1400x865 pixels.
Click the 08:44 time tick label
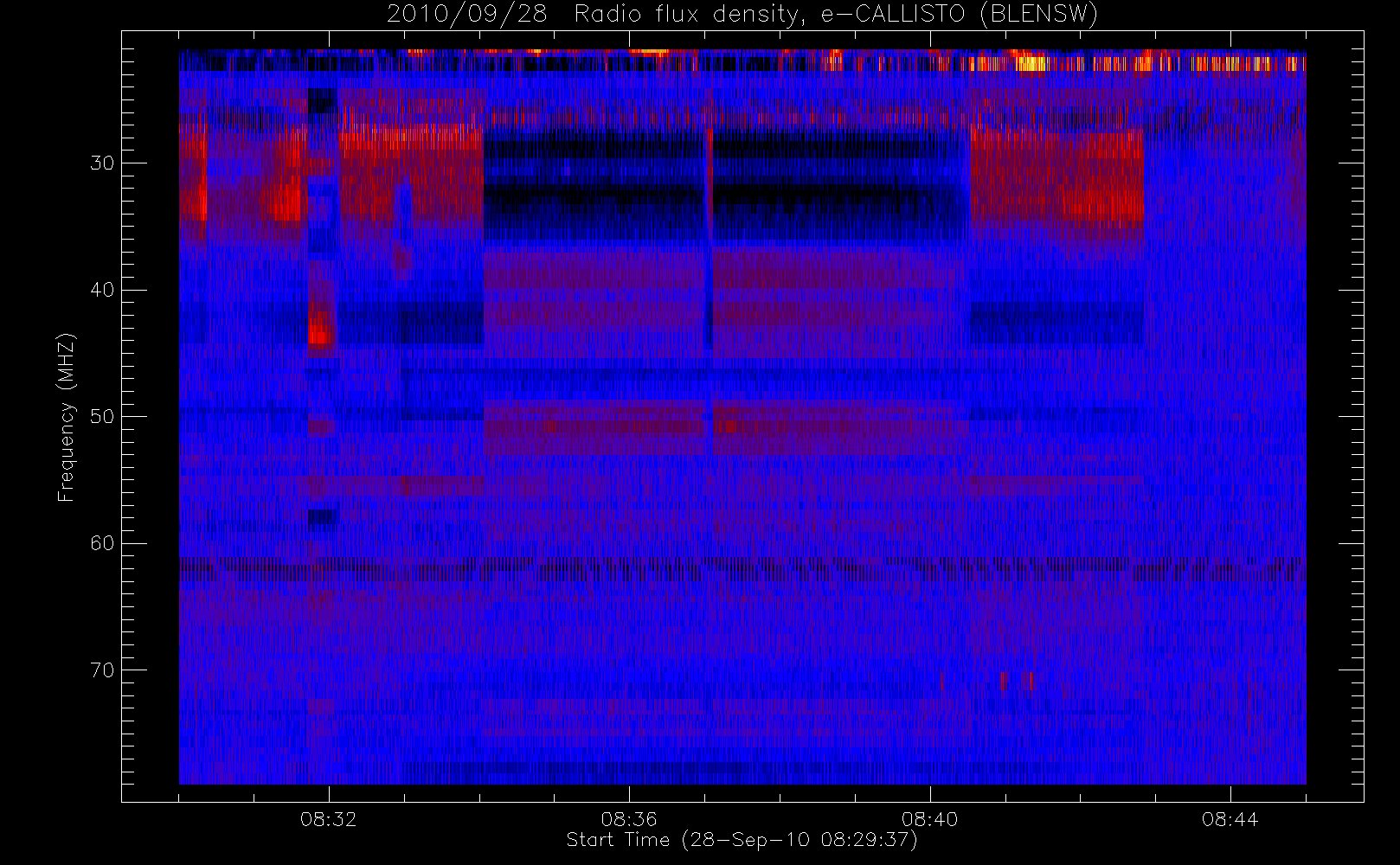pyautogui.click(x=1230, y=819)
